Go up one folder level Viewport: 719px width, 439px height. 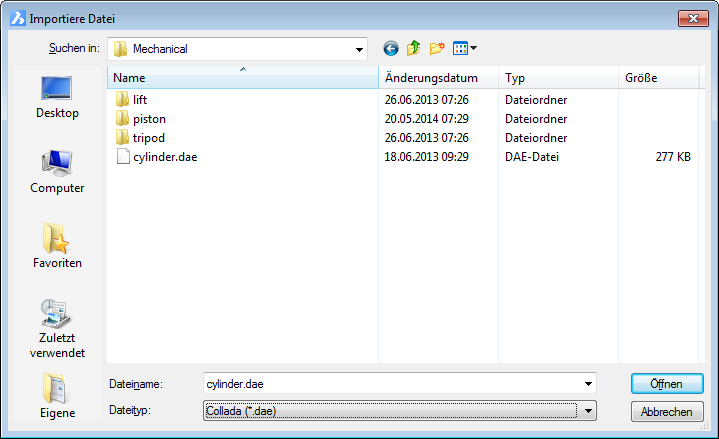click(413, 48)
